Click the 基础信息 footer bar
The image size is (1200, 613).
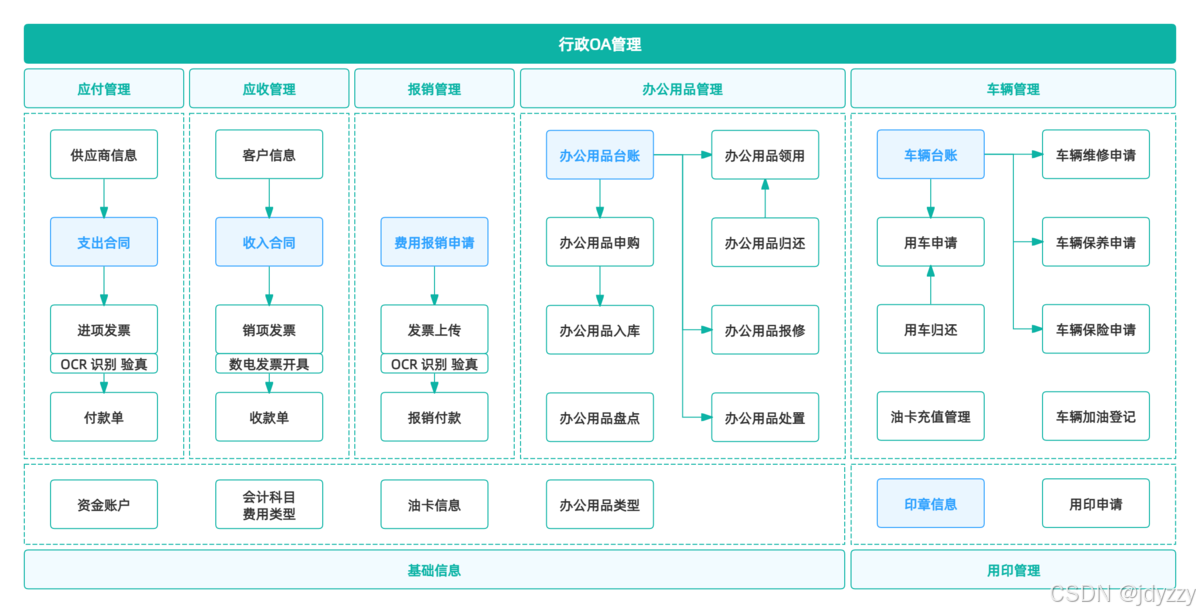tap(434, 570)
